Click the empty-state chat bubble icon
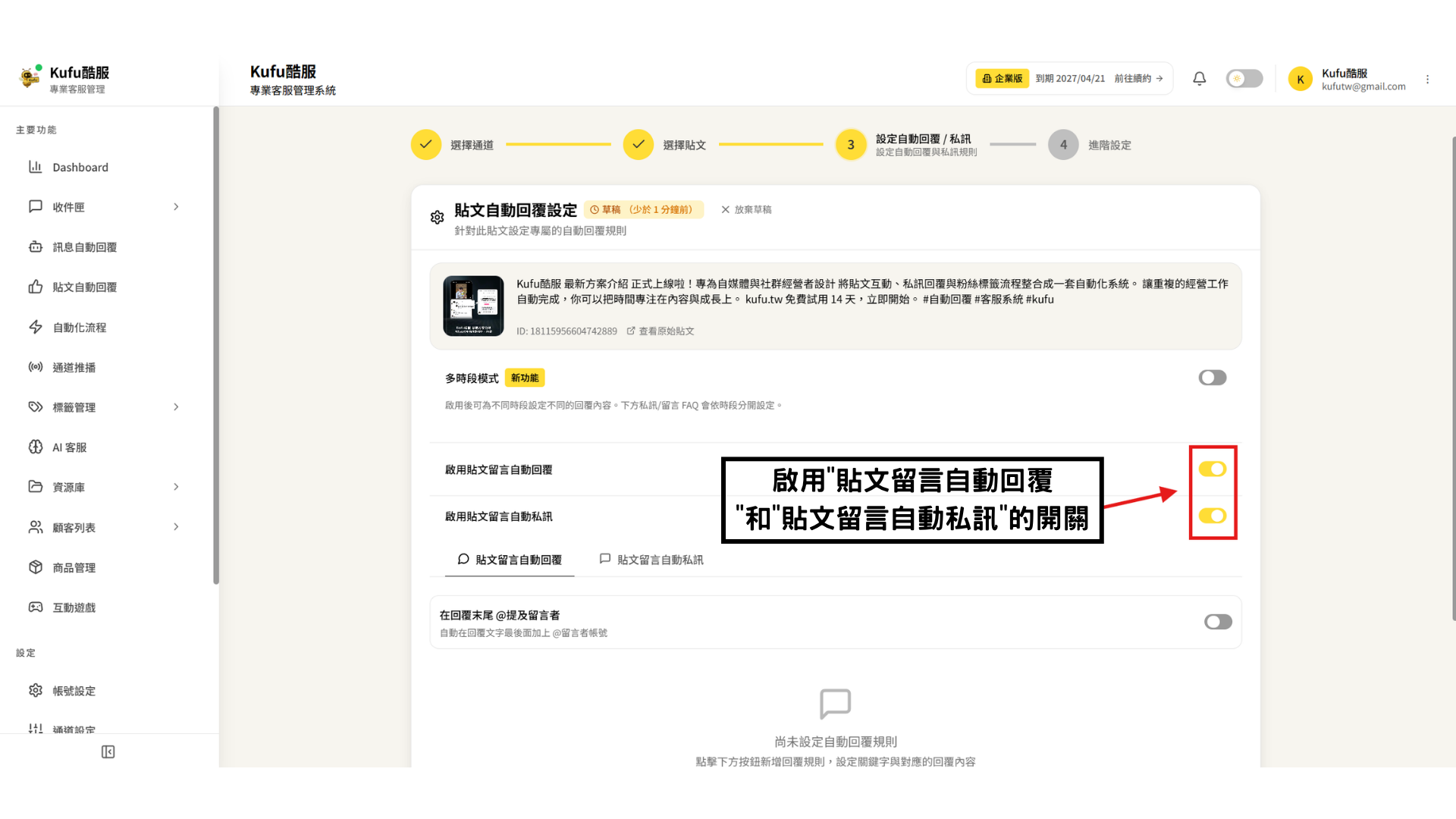Viewport: 1456px width, 819px height. (x=836, y=704)
